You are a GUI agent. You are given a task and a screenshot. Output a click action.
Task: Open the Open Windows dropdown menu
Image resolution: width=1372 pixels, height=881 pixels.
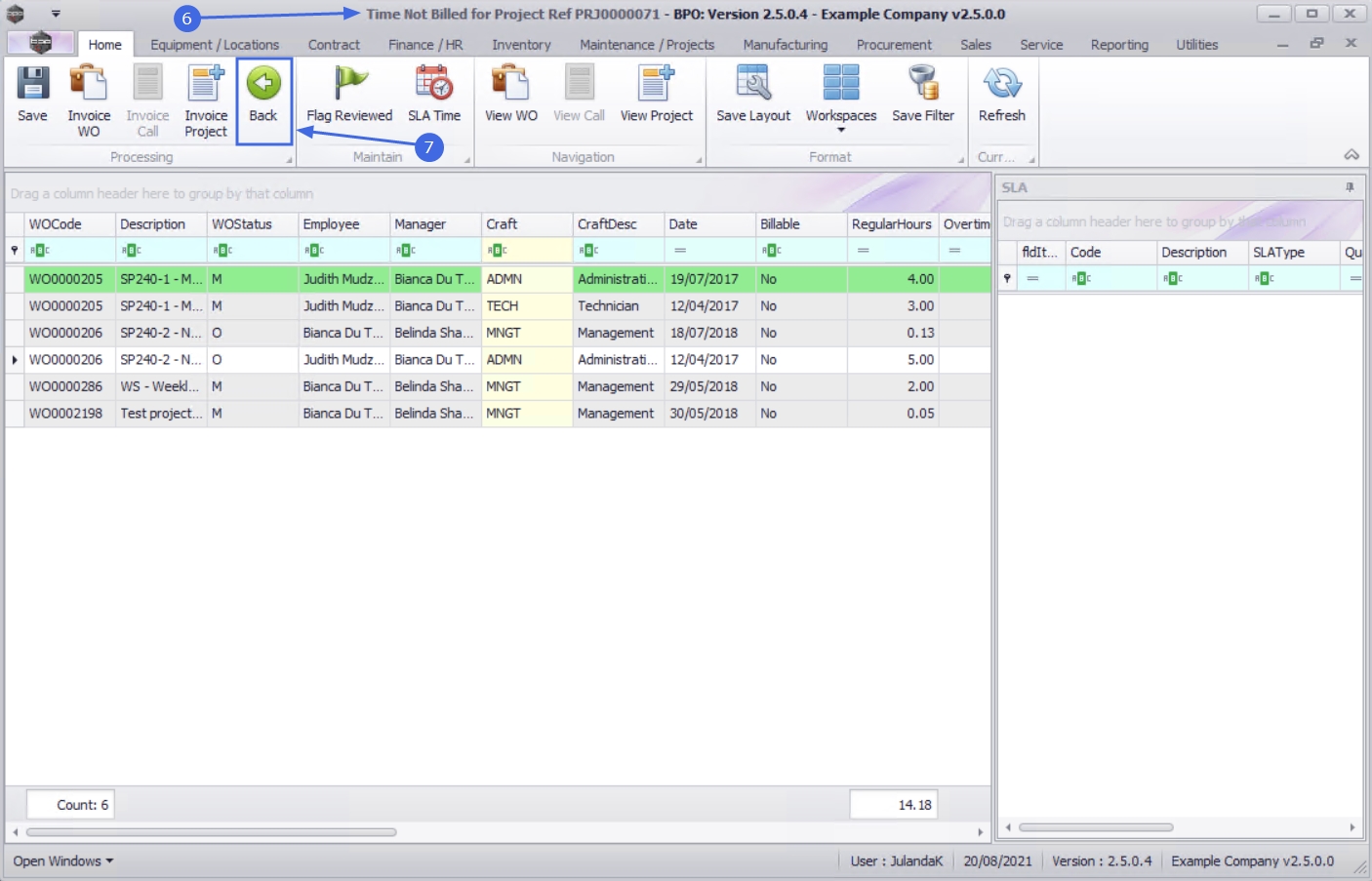click(63, 861)
